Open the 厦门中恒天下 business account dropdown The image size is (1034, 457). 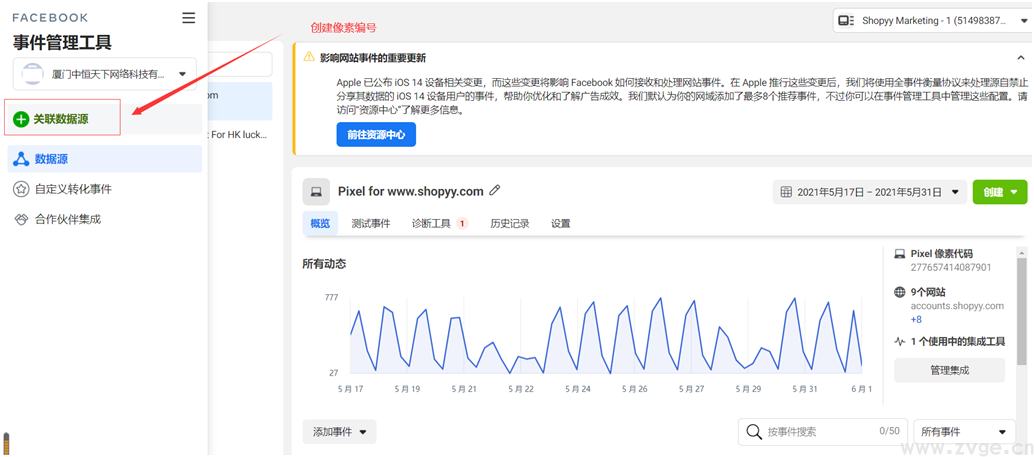[x=104, y=74]
